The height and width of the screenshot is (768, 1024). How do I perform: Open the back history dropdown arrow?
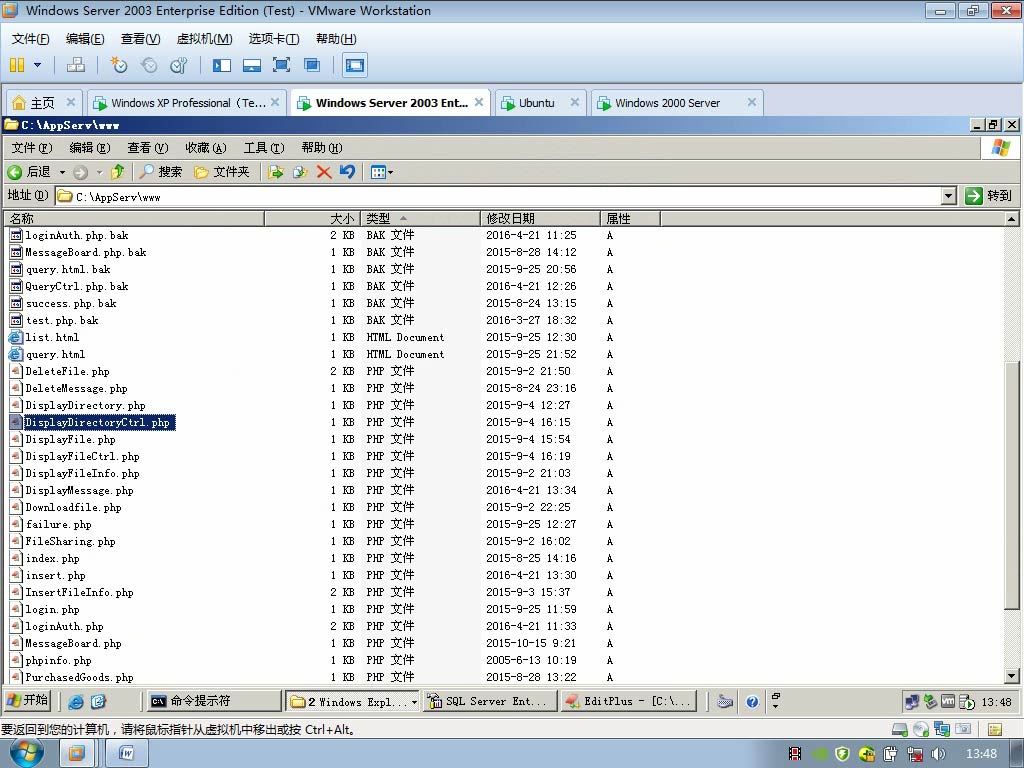63,172
